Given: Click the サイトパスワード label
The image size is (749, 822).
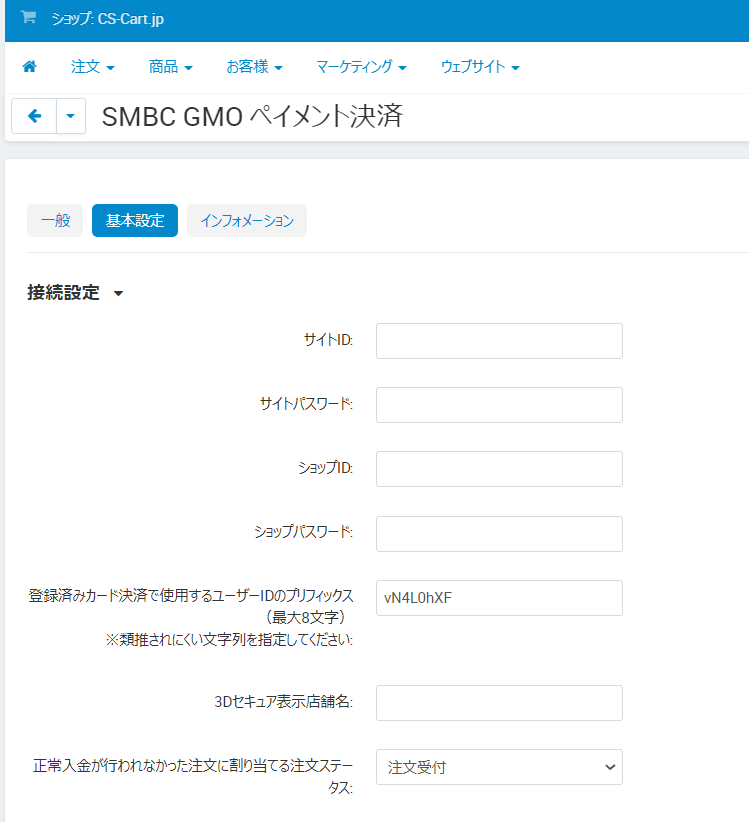Looking at the screenshot, I should [306, 404].
